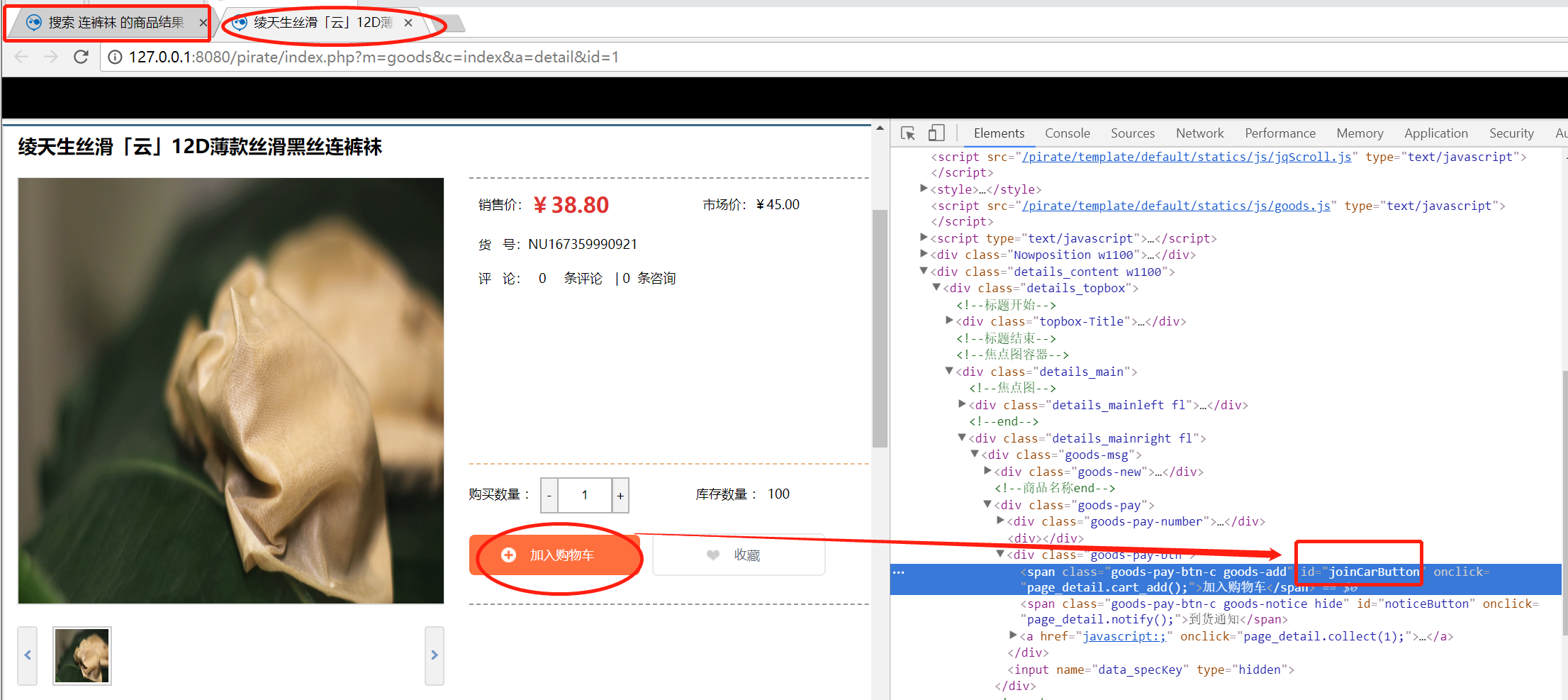This screenshot has width=1568, height=700.
Task: Collapse the details_content w1100 div node
Action: tap(924, 271)
